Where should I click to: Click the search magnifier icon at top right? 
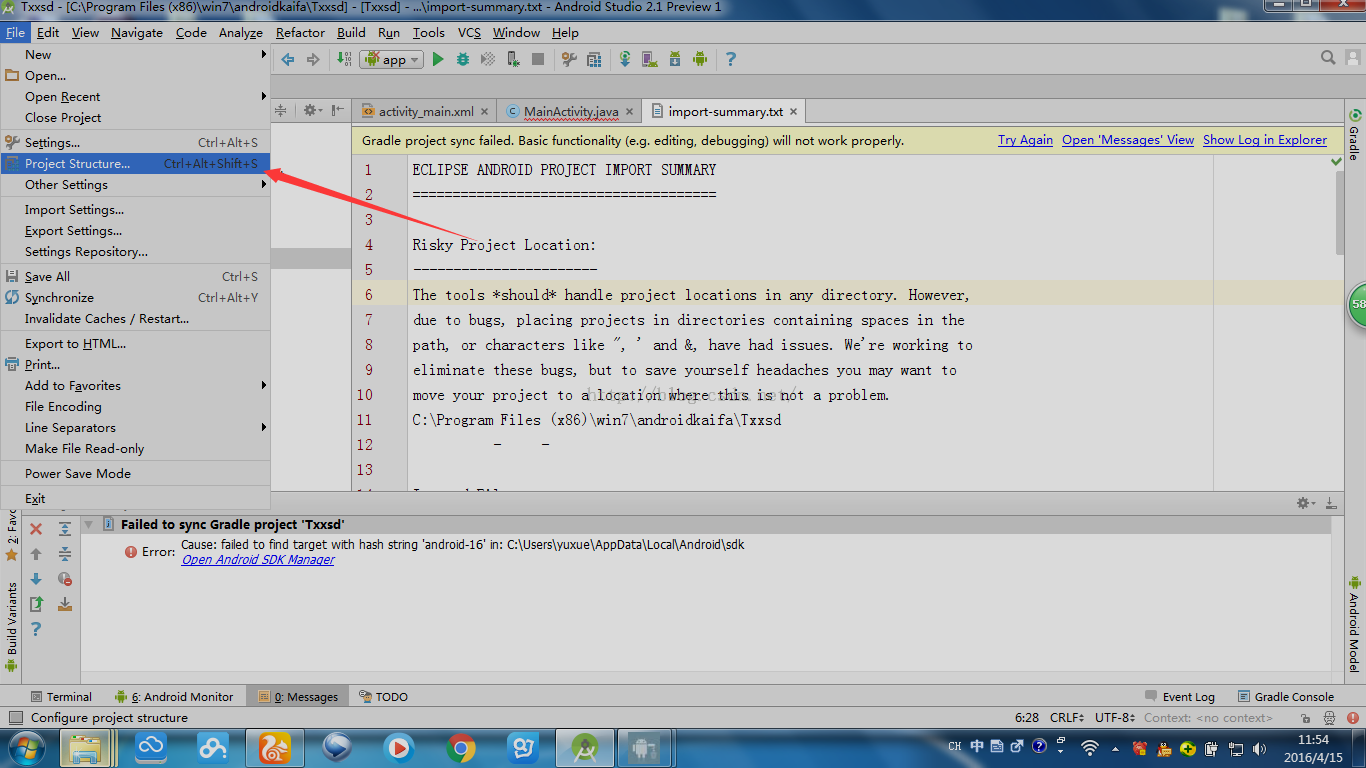(x=1328, y=58)
